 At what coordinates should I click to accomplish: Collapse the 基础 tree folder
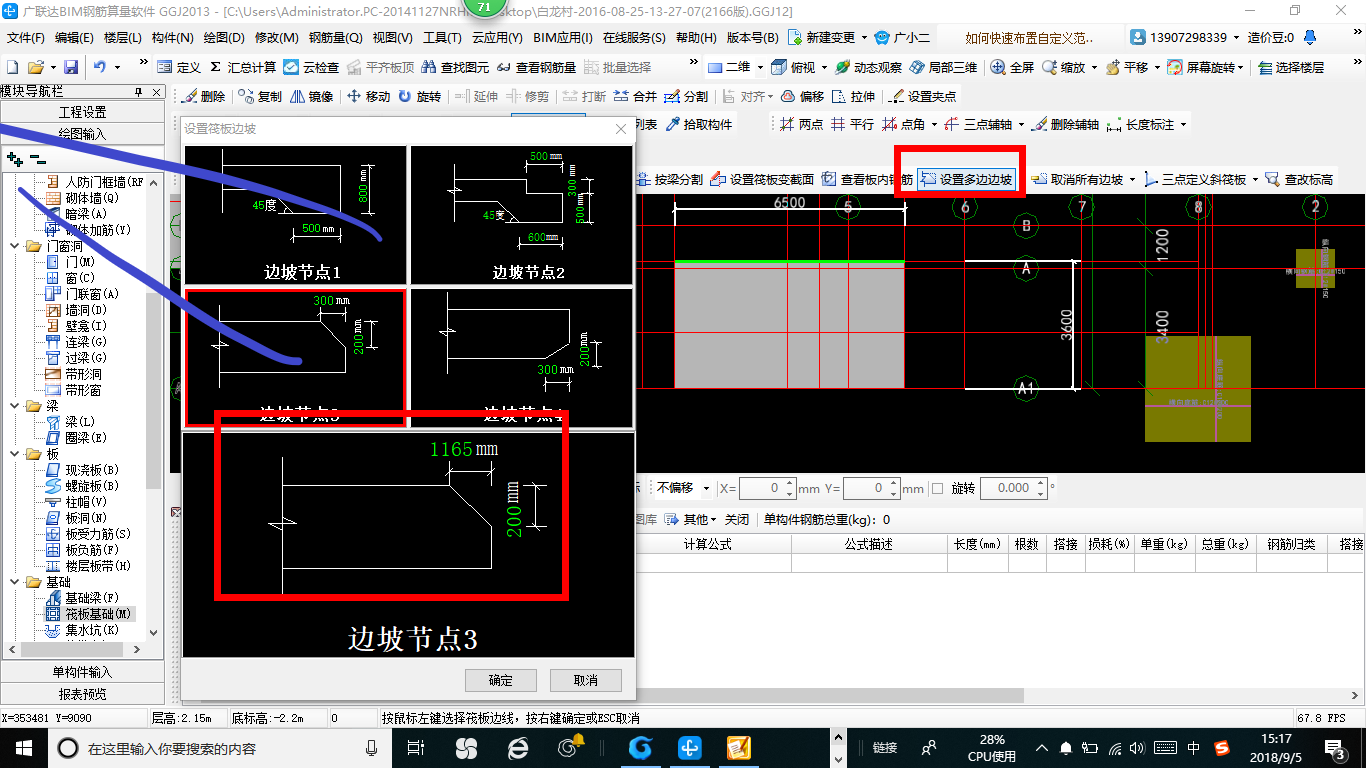coord(17,582)
